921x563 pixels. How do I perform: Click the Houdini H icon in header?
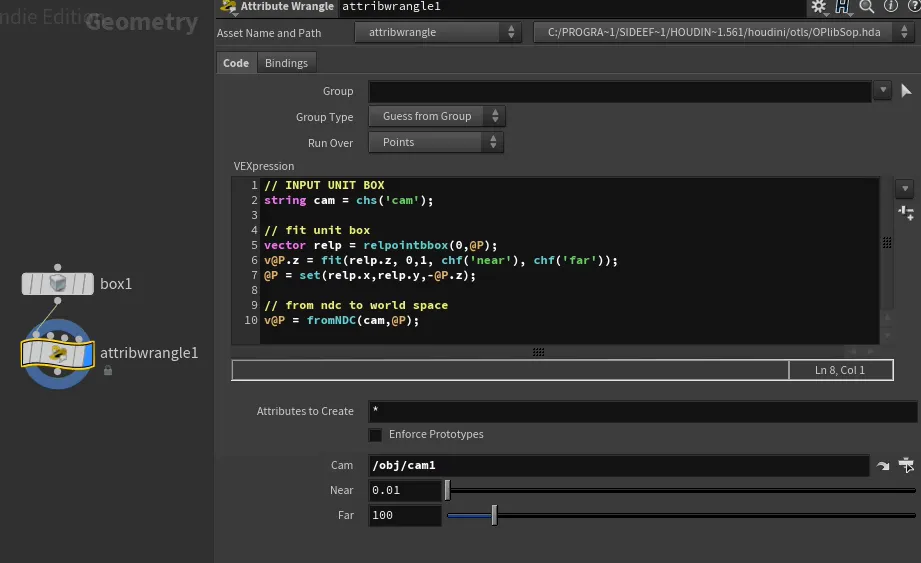(843, 7)
